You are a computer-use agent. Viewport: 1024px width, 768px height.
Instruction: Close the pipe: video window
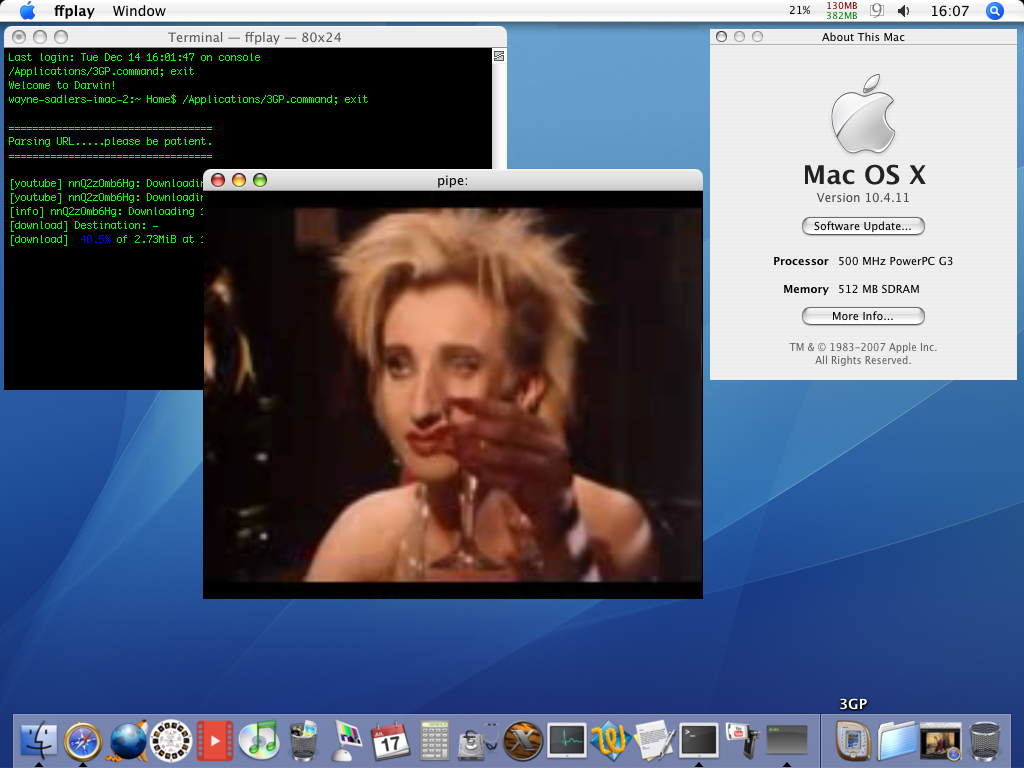(x=218, y=180)
